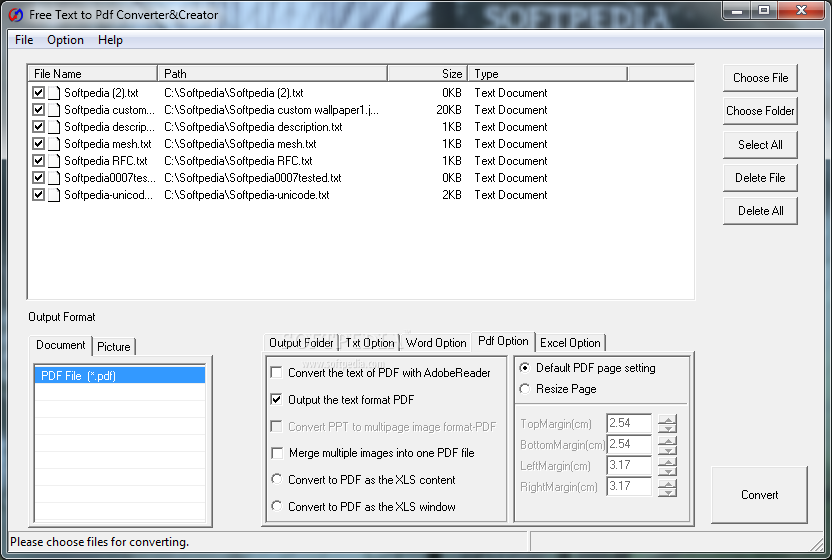Click the TopMargin(cm) value field
This screenshot has height=560, width=832.
[629, 423]
